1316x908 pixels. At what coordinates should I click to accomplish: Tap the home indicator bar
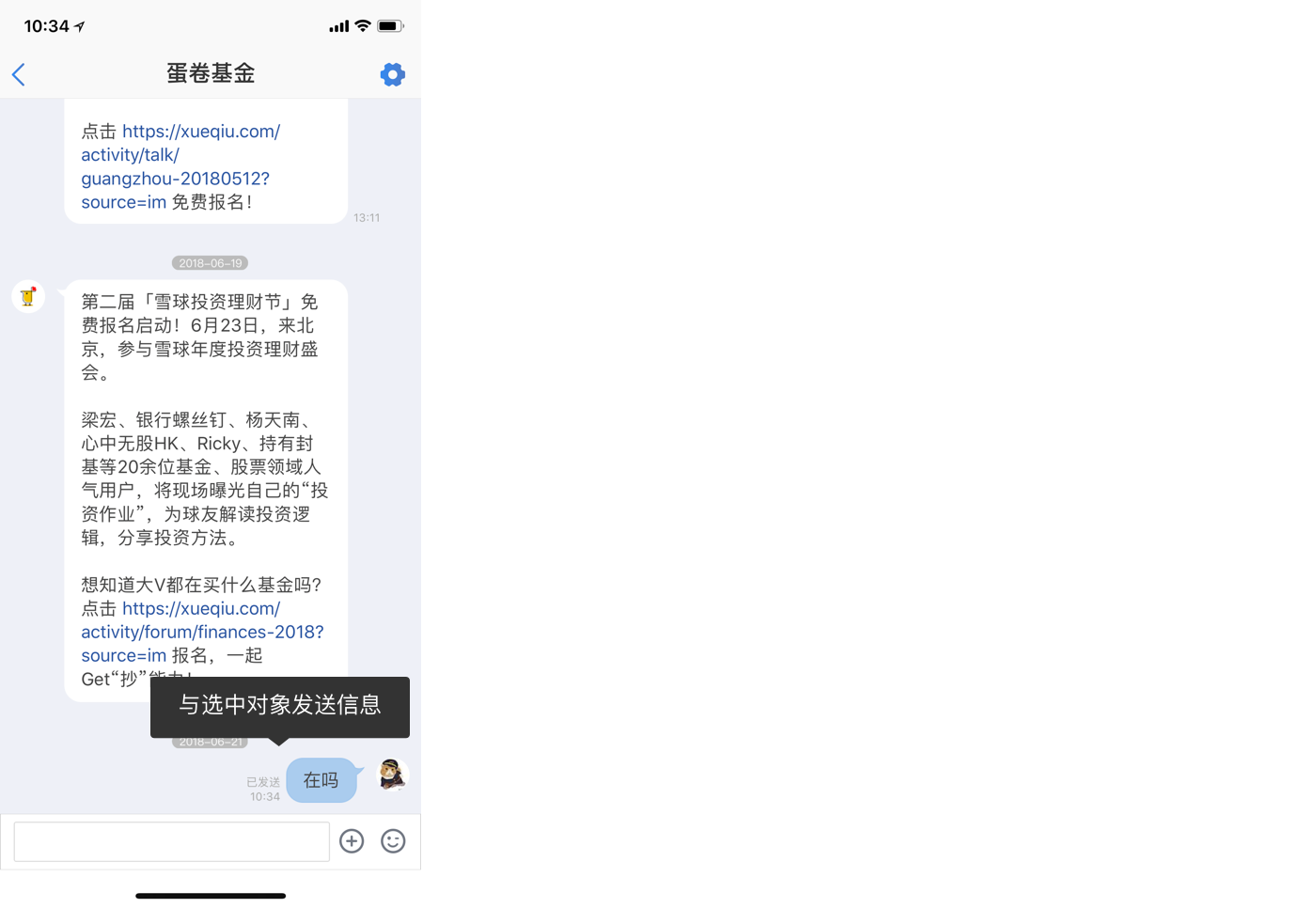[x=211, y=896]
